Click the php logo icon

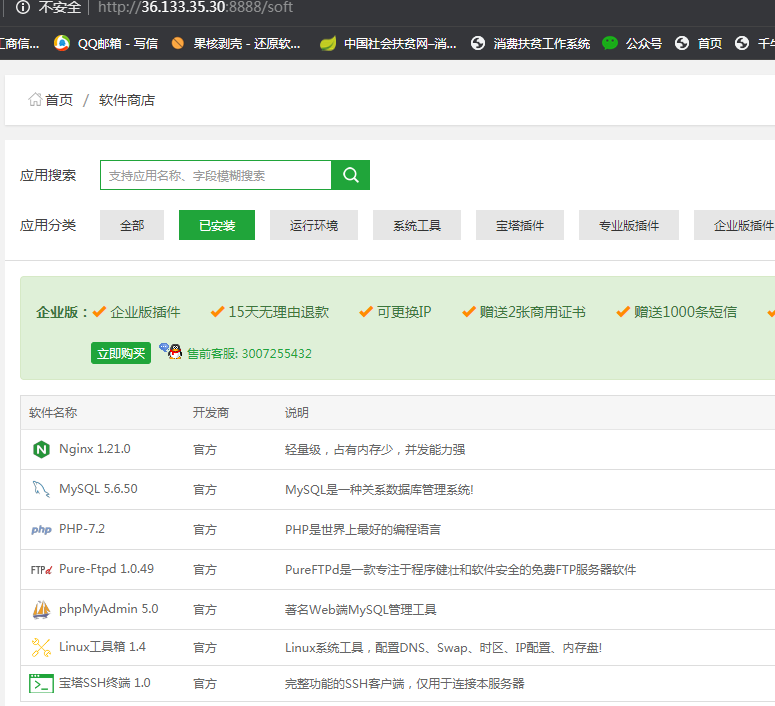41,530
